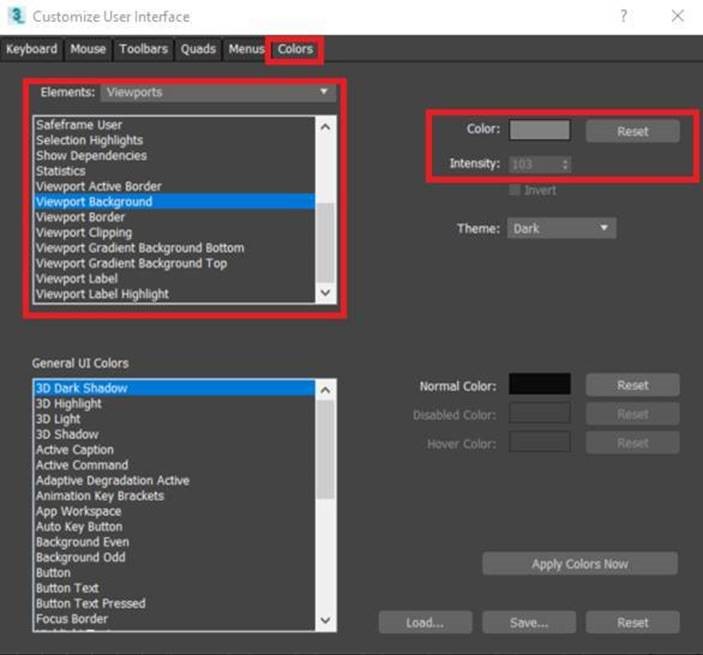703x655 pixels.
Task: Select Viewport Gradient Background Top item
Action: pyautogui.click(x=131, y=263)
